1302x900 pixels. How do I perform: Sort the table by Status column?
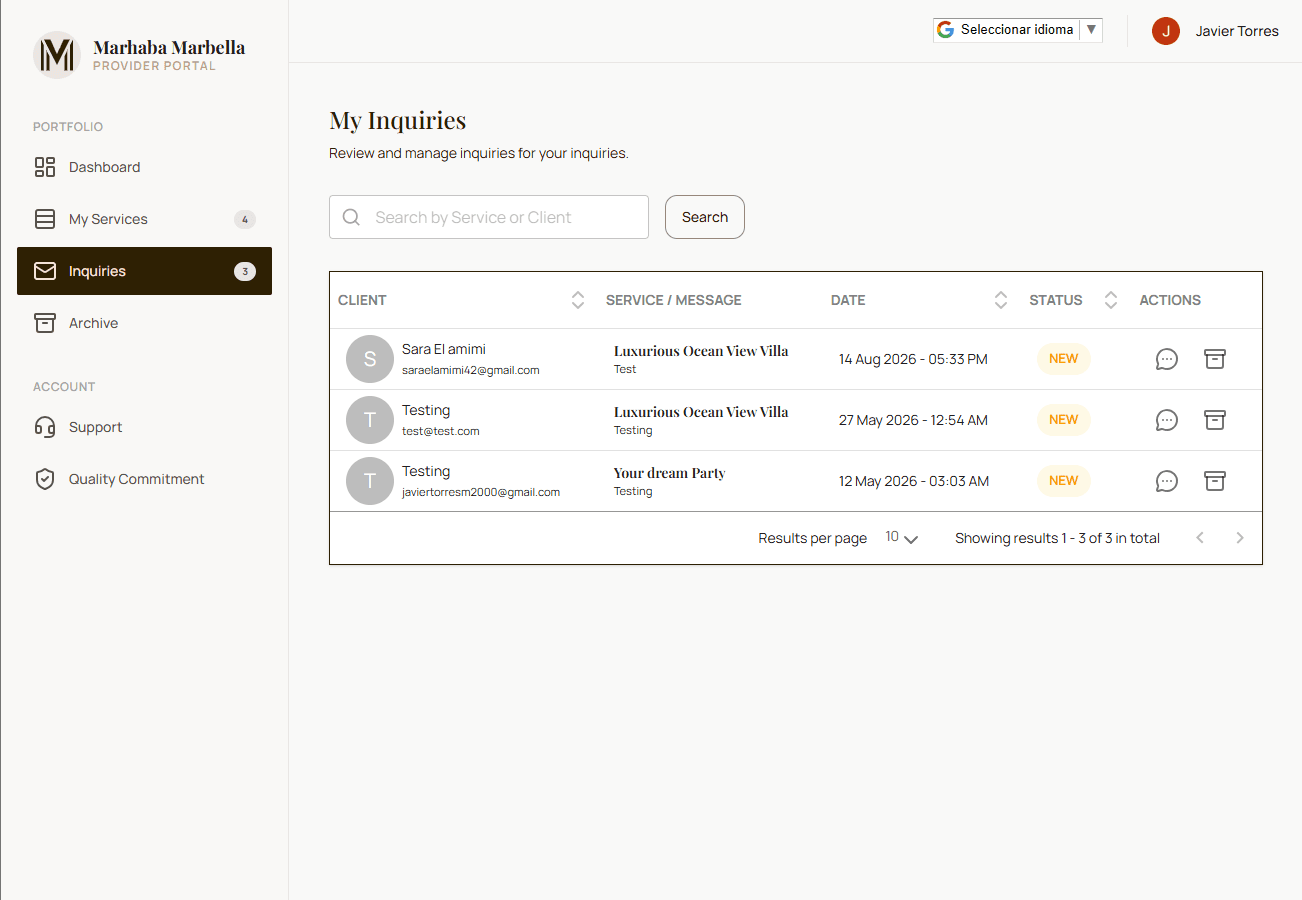click(x=1111, y=300)
